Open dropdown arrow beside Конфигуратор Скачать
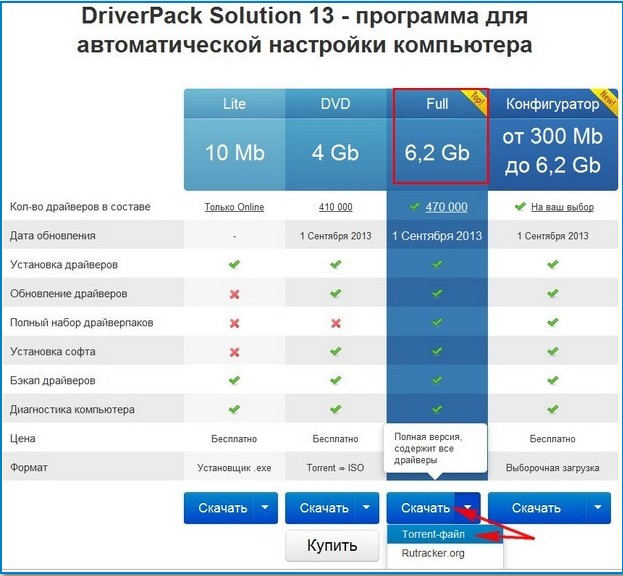 pyautogui.click(x=598, y=508)
